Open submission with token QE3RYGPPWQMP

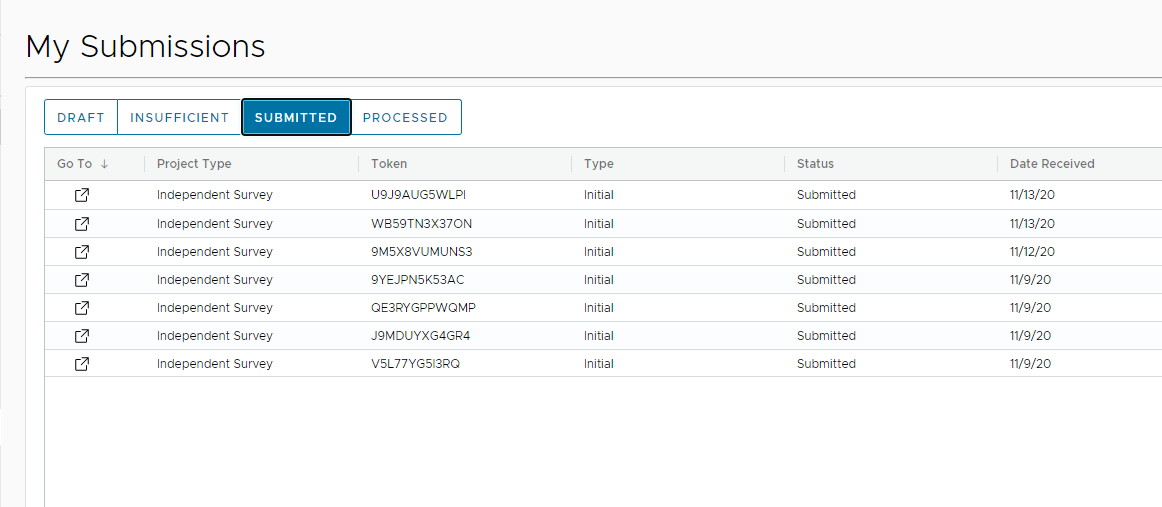[x=83, y=307]
